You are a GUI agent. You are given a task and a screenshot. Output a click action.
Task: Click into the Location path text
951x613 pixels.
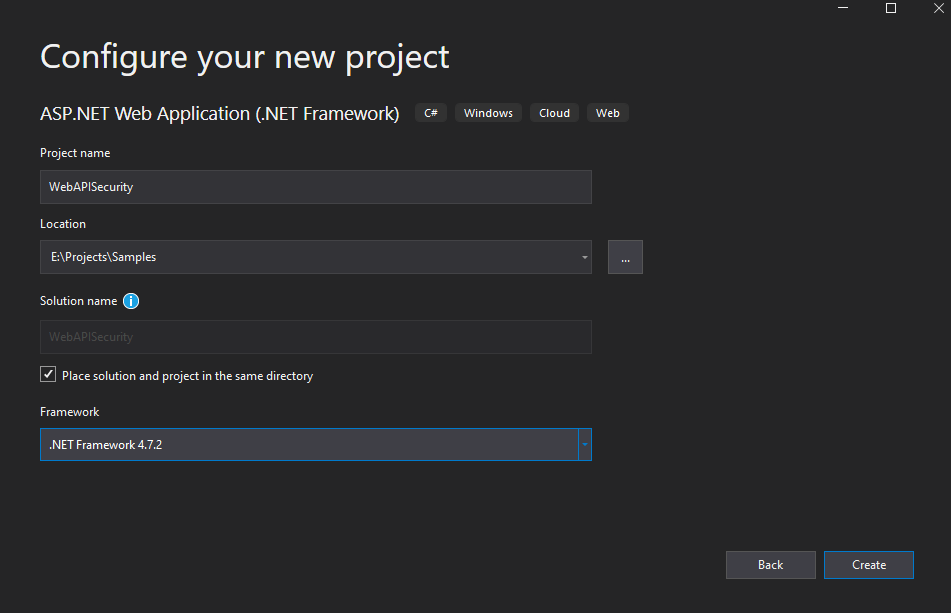(104, 257)
